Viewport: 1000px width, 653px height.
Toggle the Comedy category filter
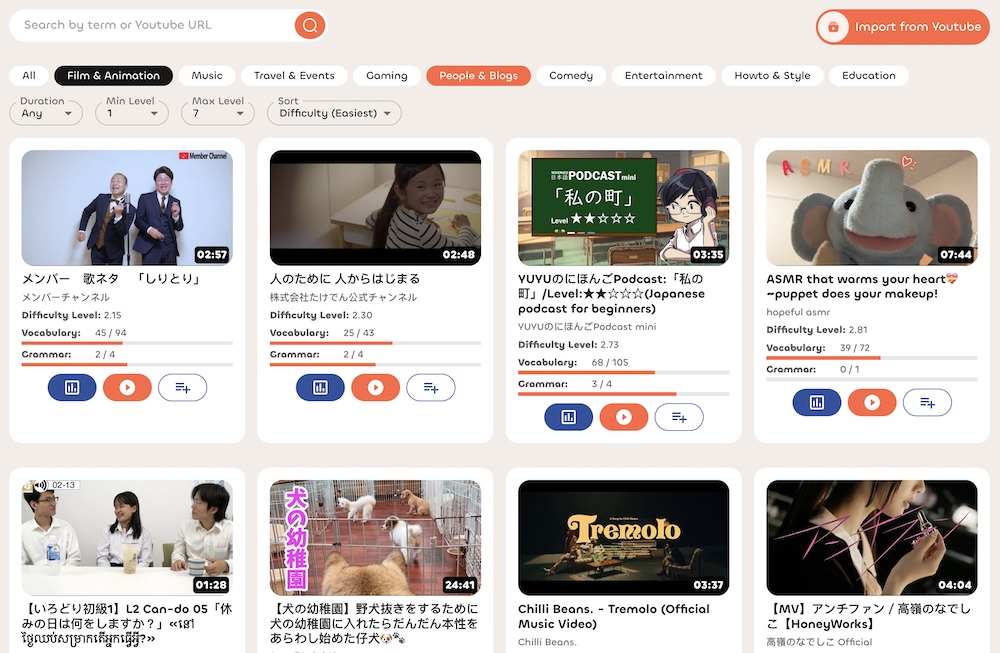pos(570,75)
